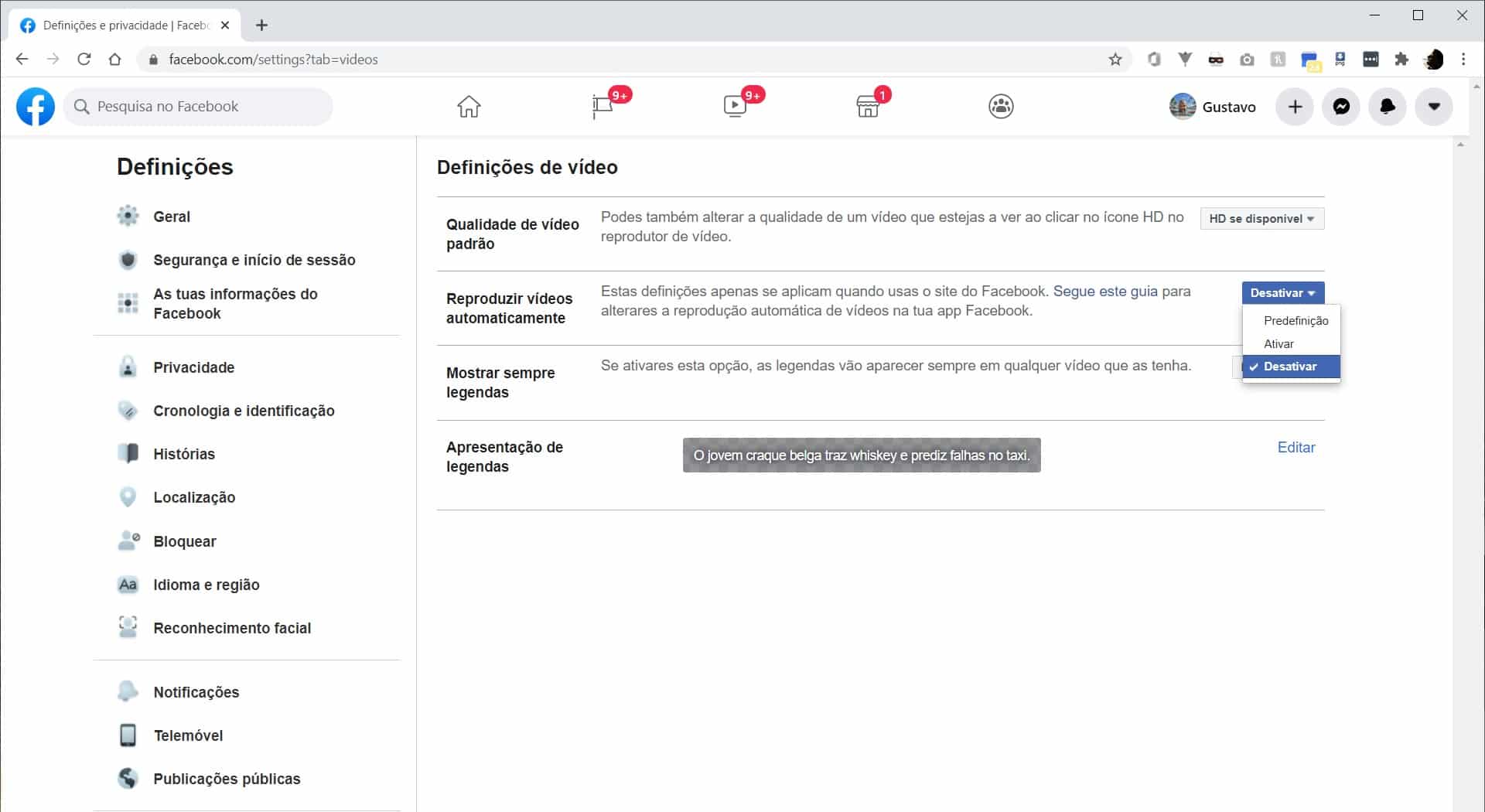Screen dimensions: 1485x812
Task: Open the Home feed icon
Action: click(469, 107)
